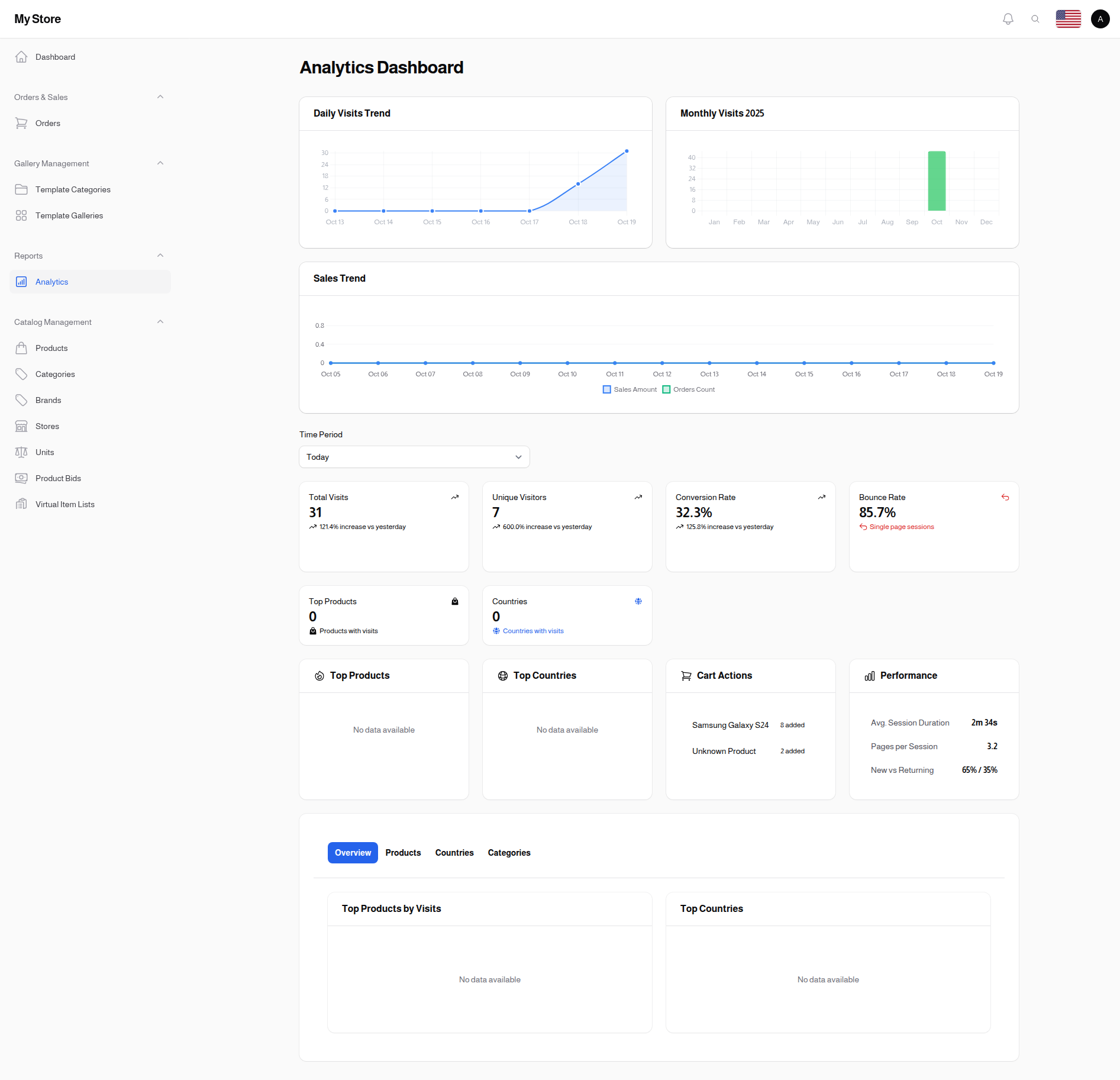Open the Orders section via cart icon
Viewport: 1120px width, 1080px height.
pyautogui.click(x=22, y=123)
